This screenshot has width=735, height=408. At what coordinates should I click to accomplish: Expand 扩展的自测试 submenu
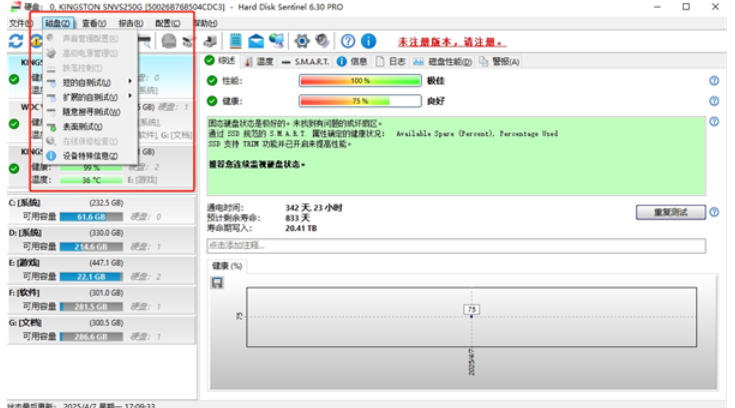click(88, 97)
